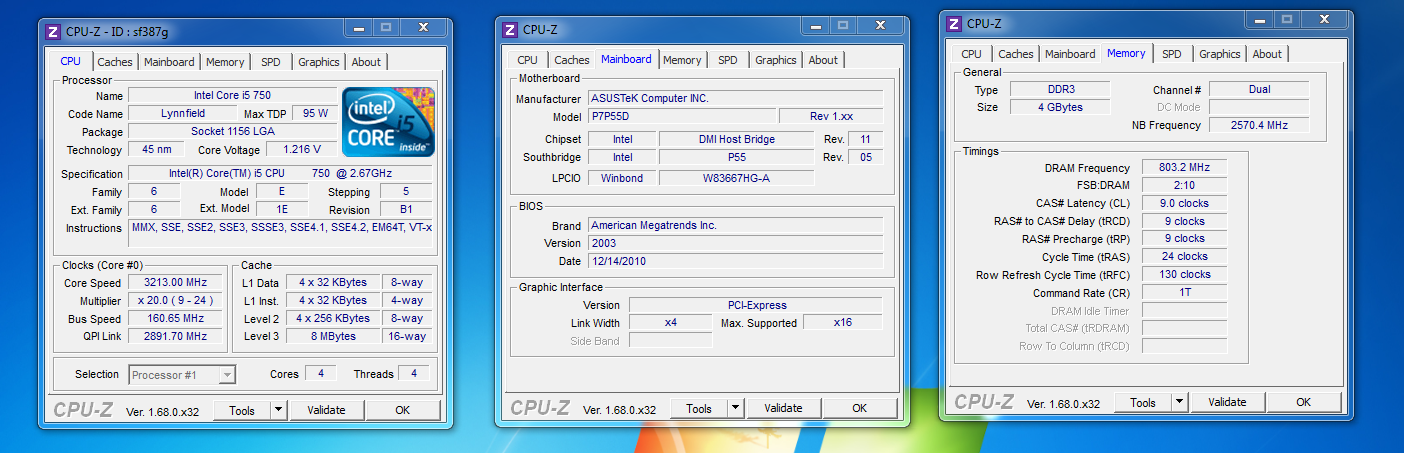Screen dimensions: 1404x453
Task: Click the CPU-Z icon in CPU window title bar
Action: point(53,31)
